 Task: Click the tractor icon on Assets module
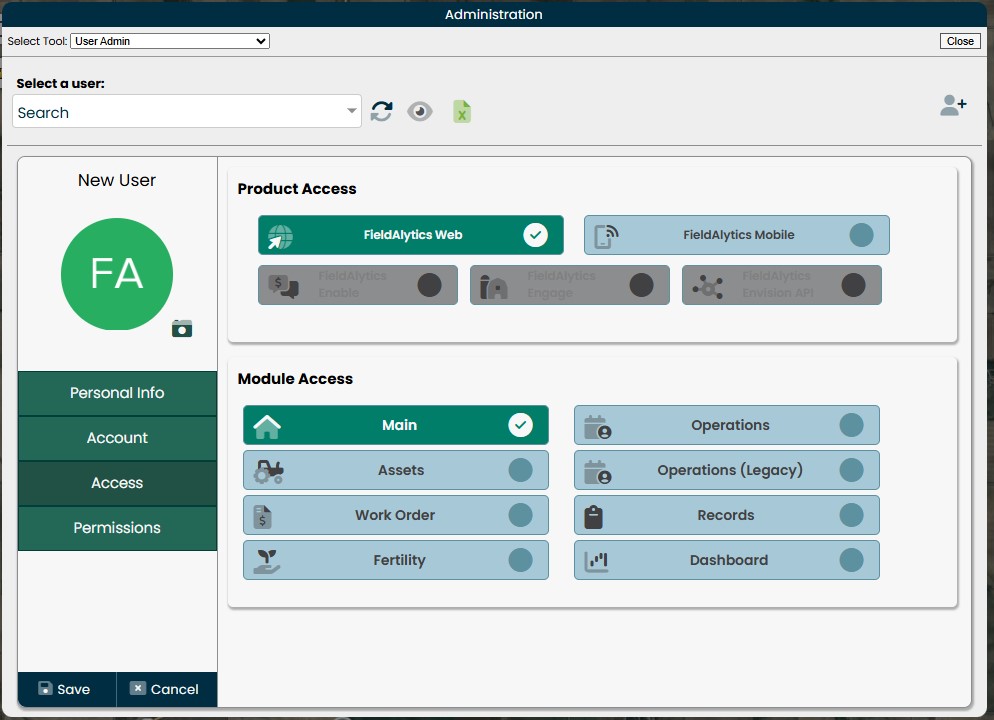[269, 471]
